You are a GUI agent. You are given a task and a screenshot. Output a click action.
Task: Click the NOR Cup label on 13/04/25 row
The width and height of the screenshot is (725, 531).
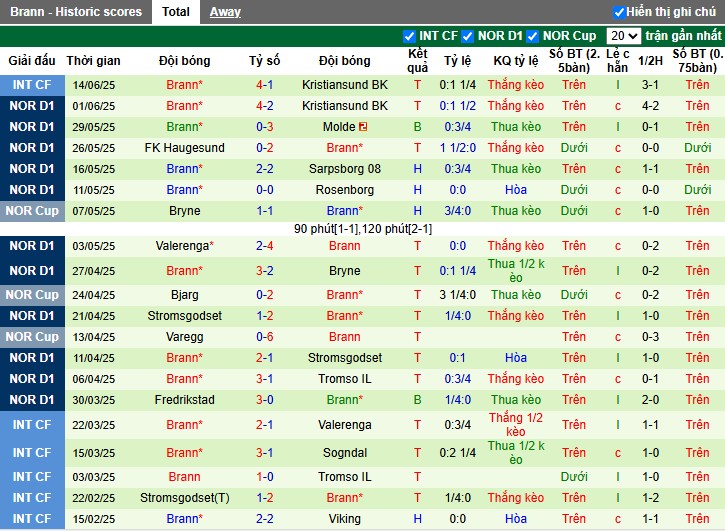pos(32,337)
